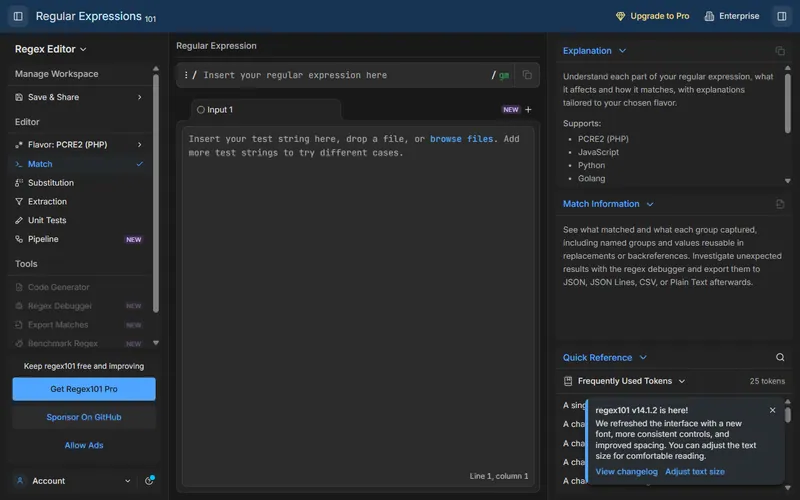The image size is (800, 500).
Task: Click the JavaScript entry in Supports list
Action: coord(598,152)
